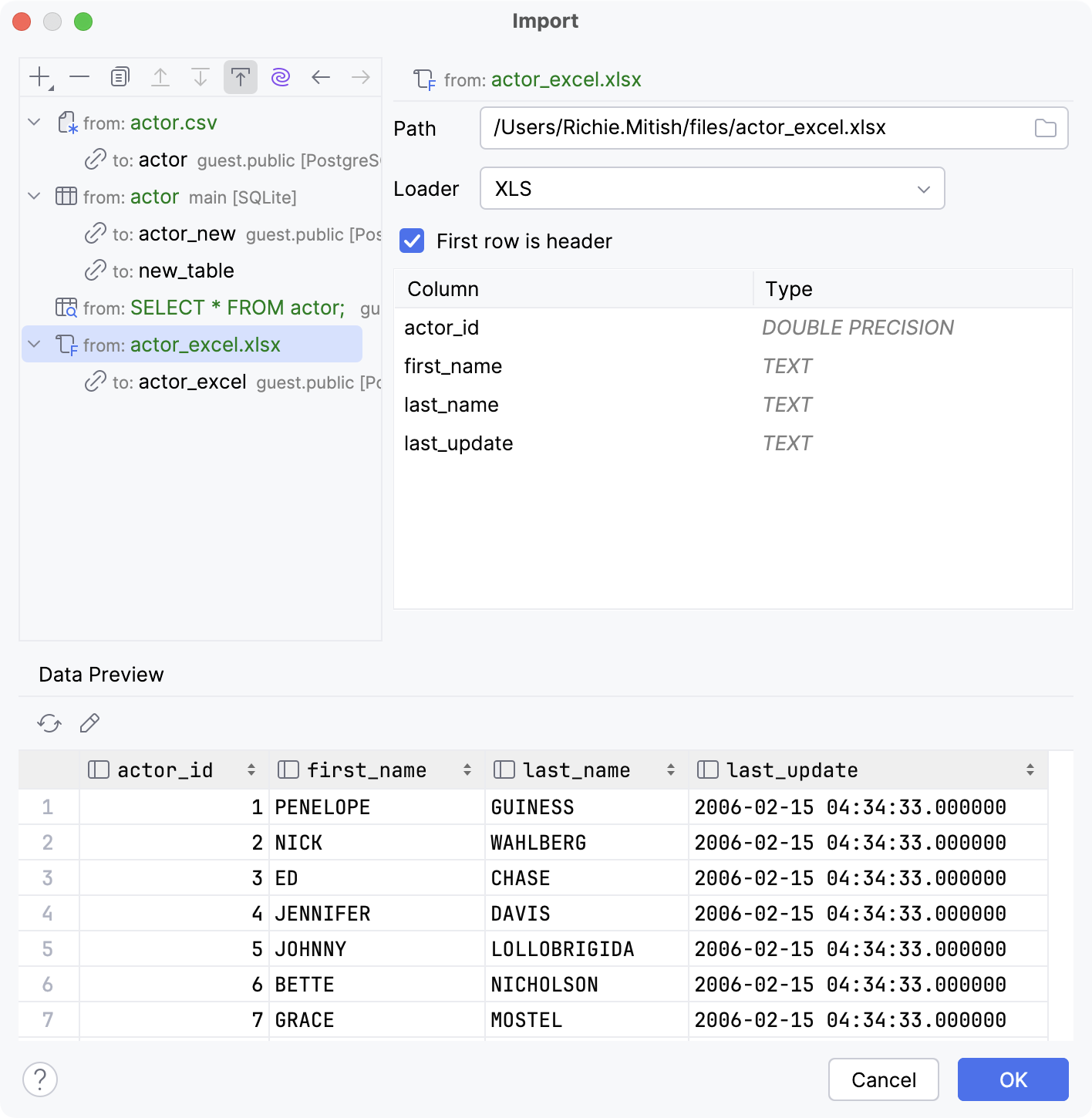Uncheck First row is header
The width and height of the screenshot is (1092, 1118).
[x=412, y=241]
